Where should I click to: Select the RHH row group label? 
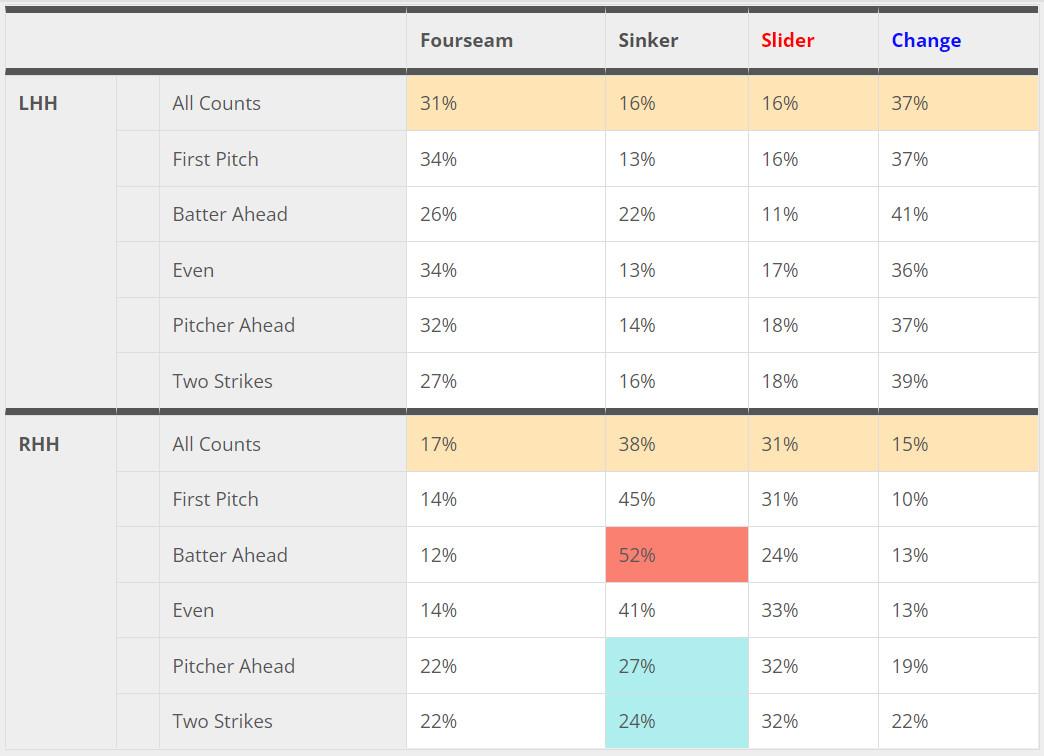click(39, 444)
